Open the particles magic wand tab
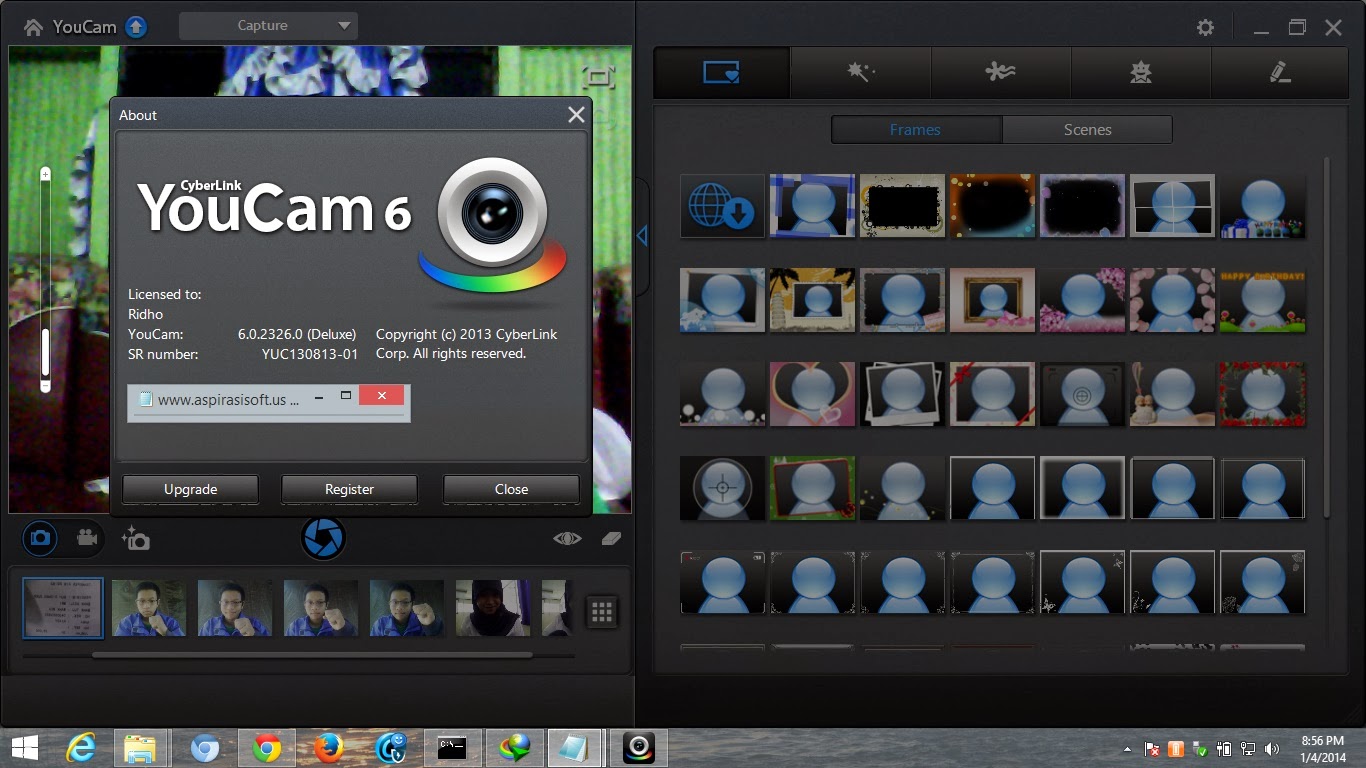 tap(860, 72)
